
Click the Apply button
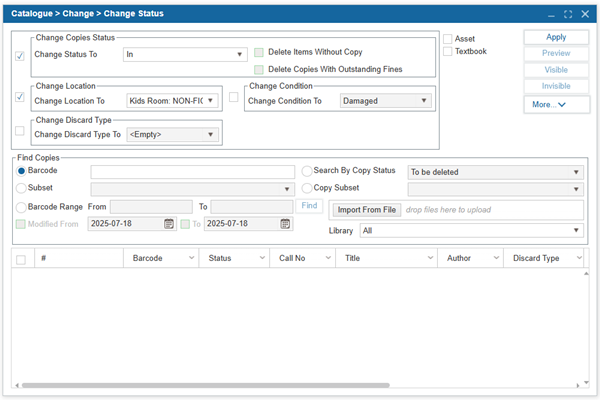point(556,37)
